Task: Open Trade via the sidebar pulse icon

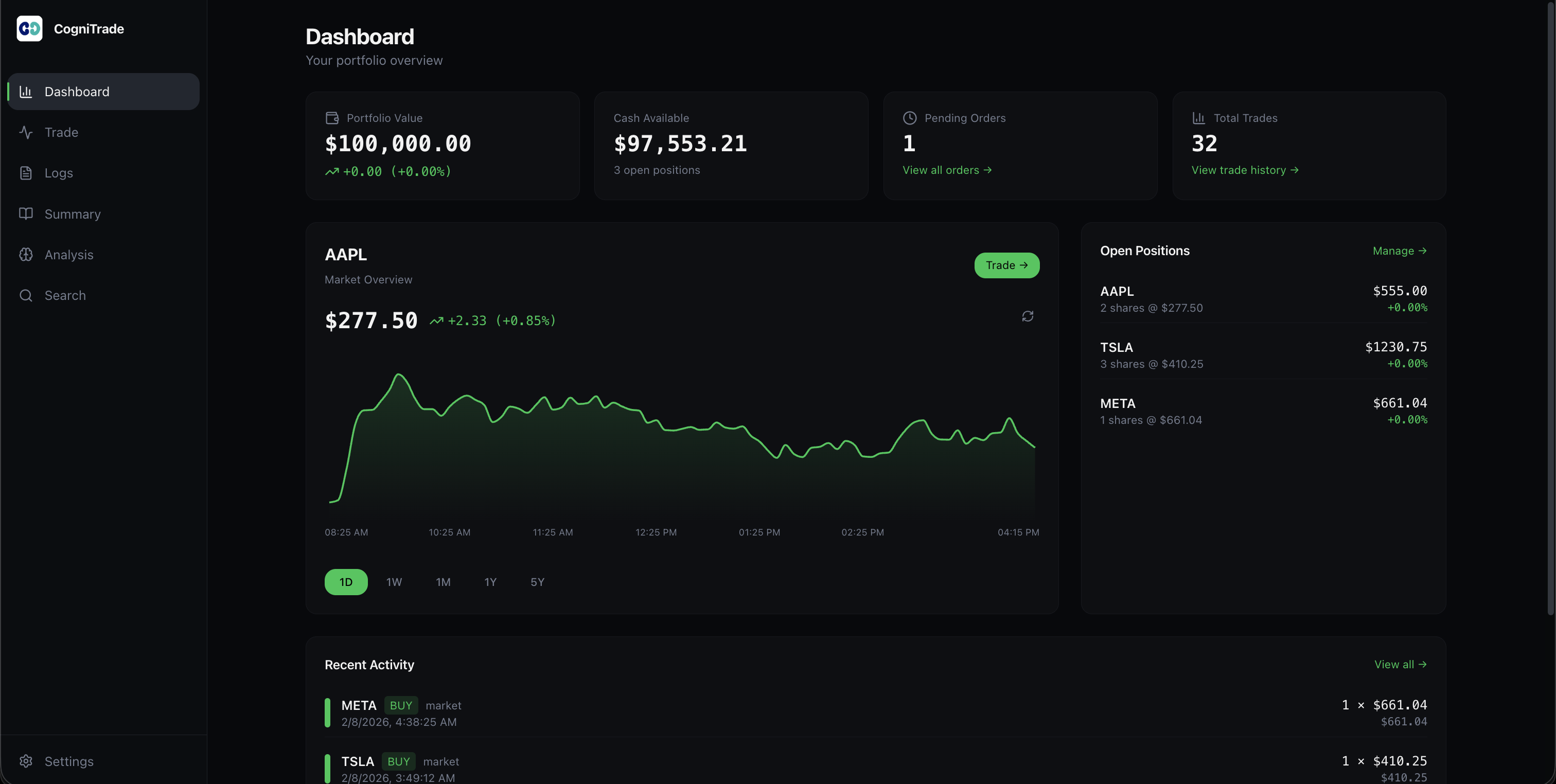Action: pyautogui.click(x=25, y=132)
